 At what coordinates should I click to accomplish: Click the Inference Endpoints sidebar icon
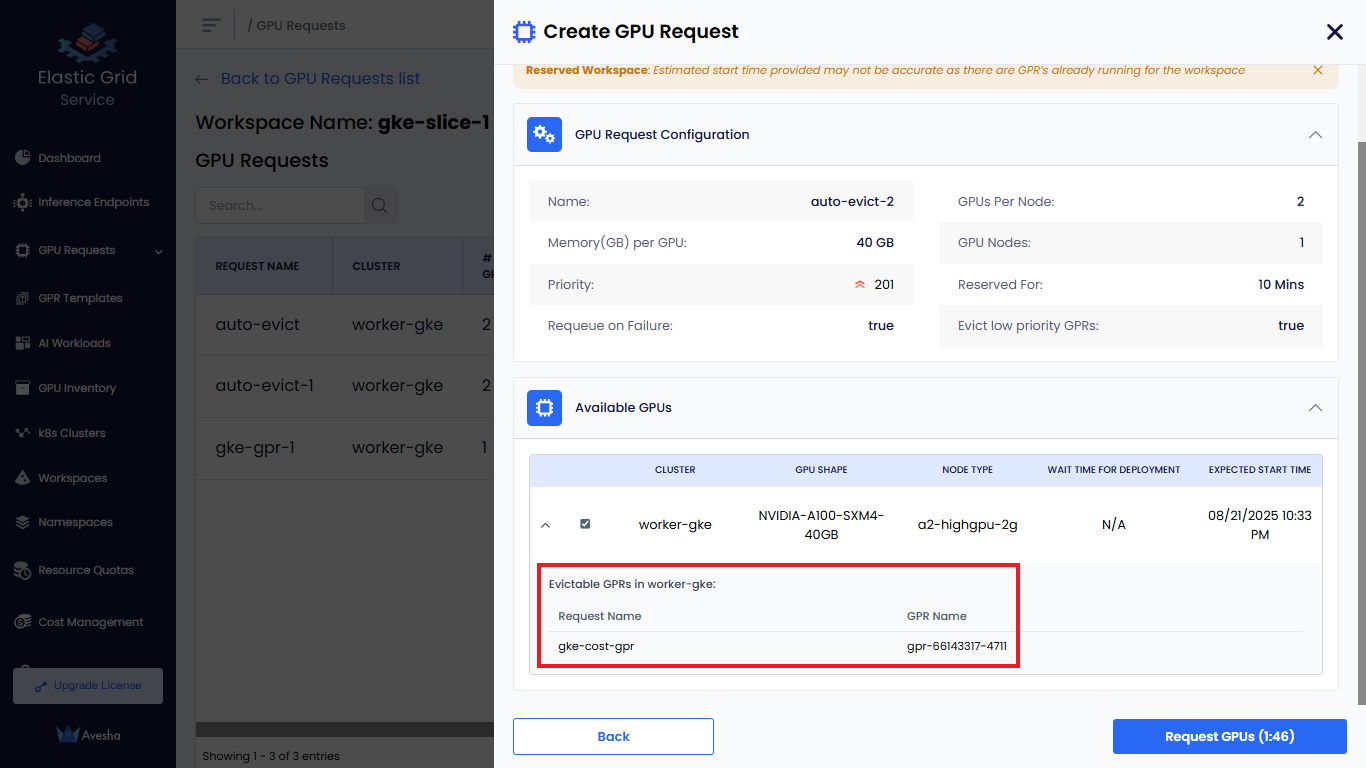(x=22, y=202)
